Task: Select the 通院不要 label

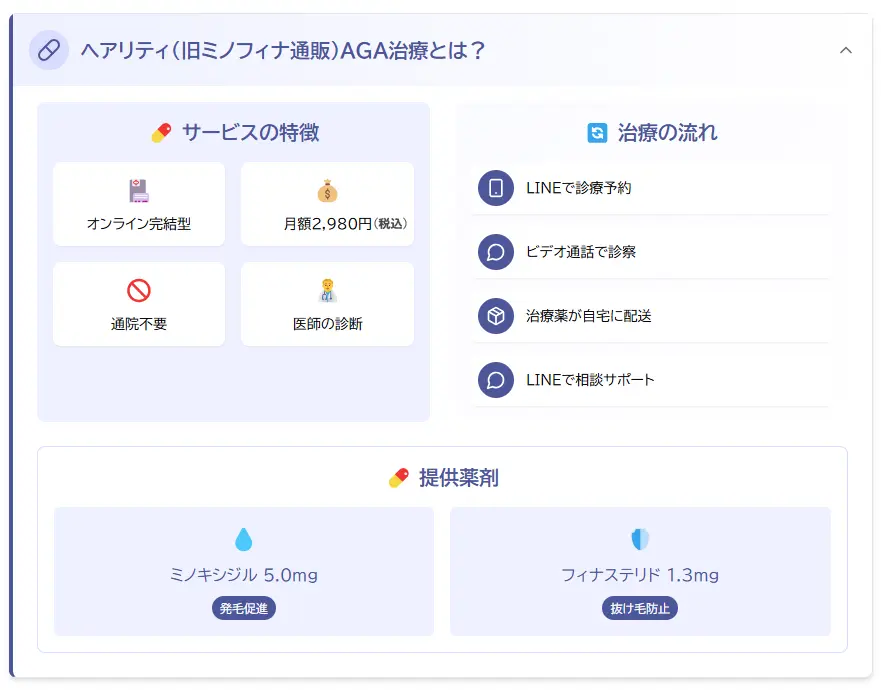Action: (139, 324)
